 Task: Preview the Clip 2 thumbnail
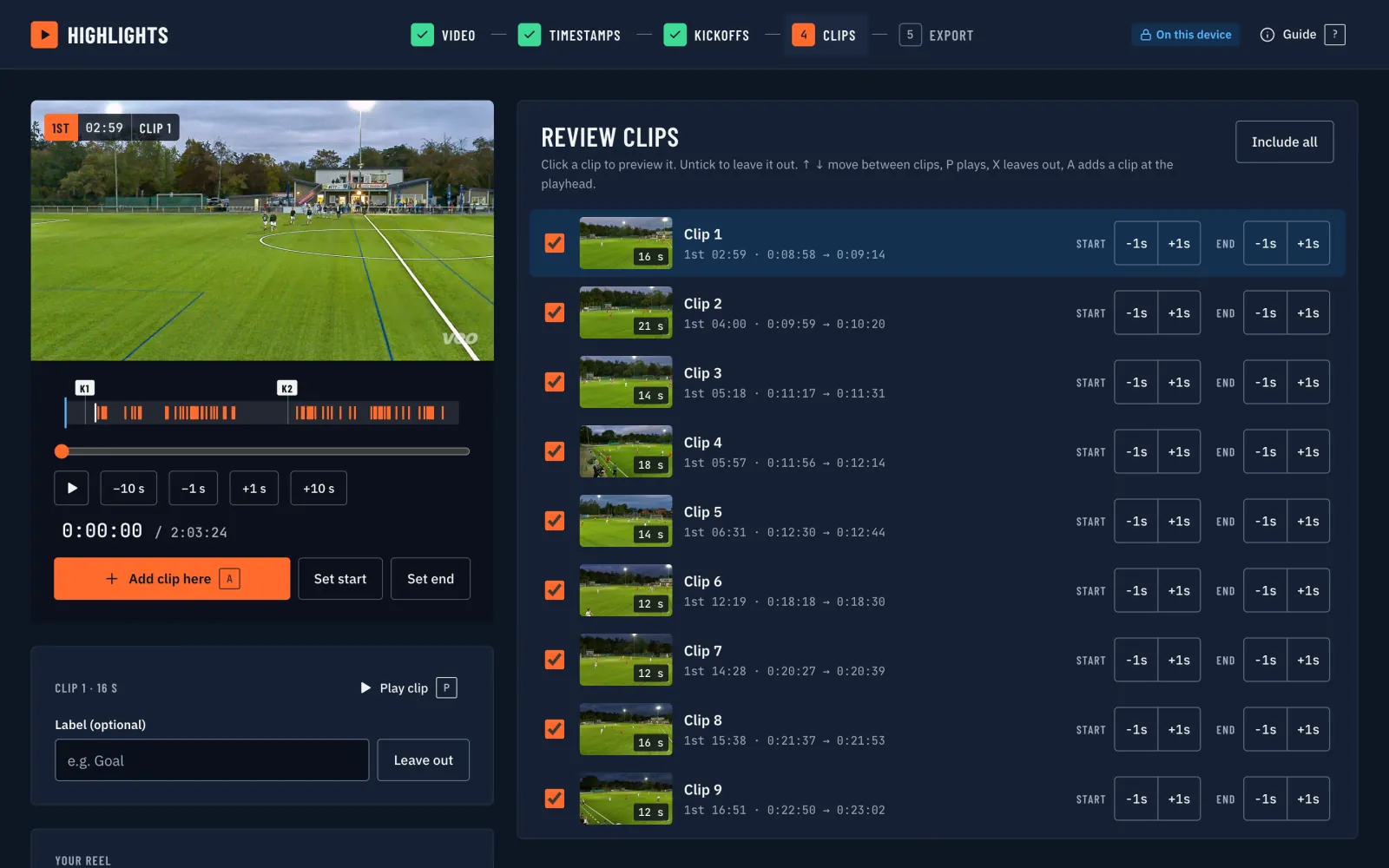tap(626, 312)
